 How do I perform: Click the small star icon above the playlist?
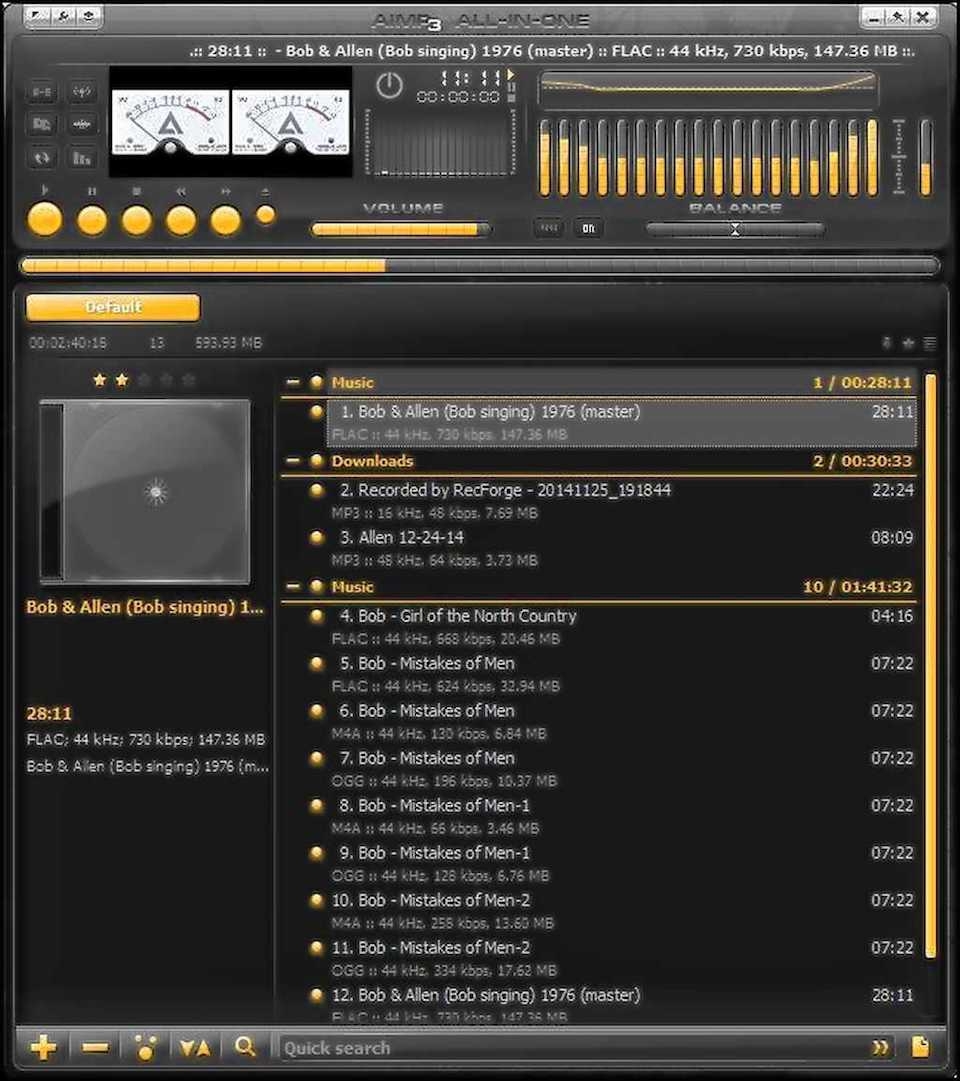tap(908, 343)
